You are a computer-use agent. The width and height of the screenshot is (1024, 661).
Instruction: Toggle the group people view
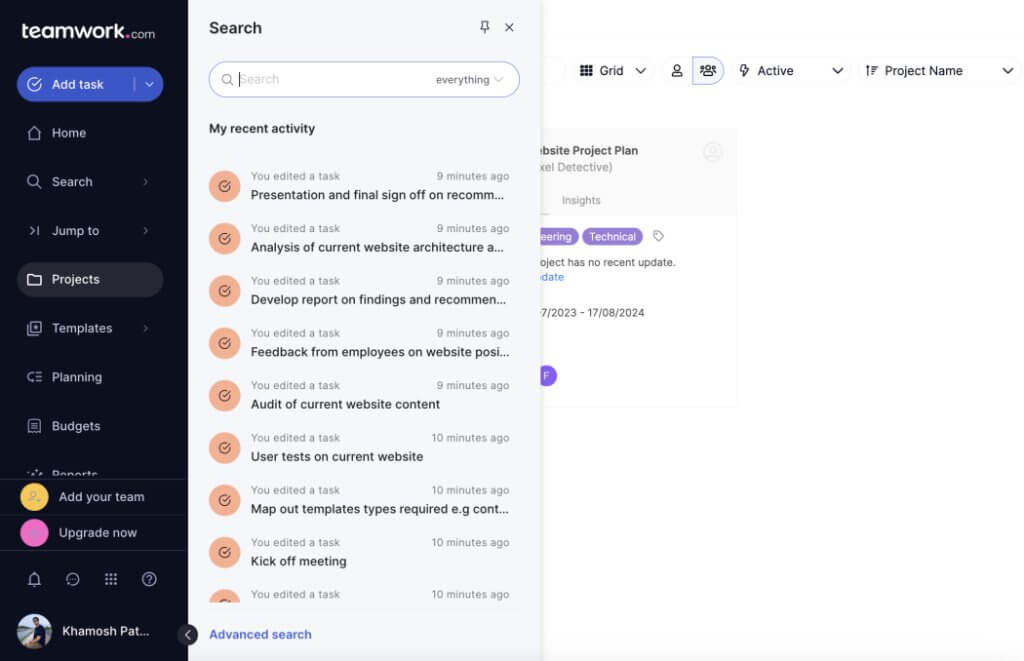(708, 71)
